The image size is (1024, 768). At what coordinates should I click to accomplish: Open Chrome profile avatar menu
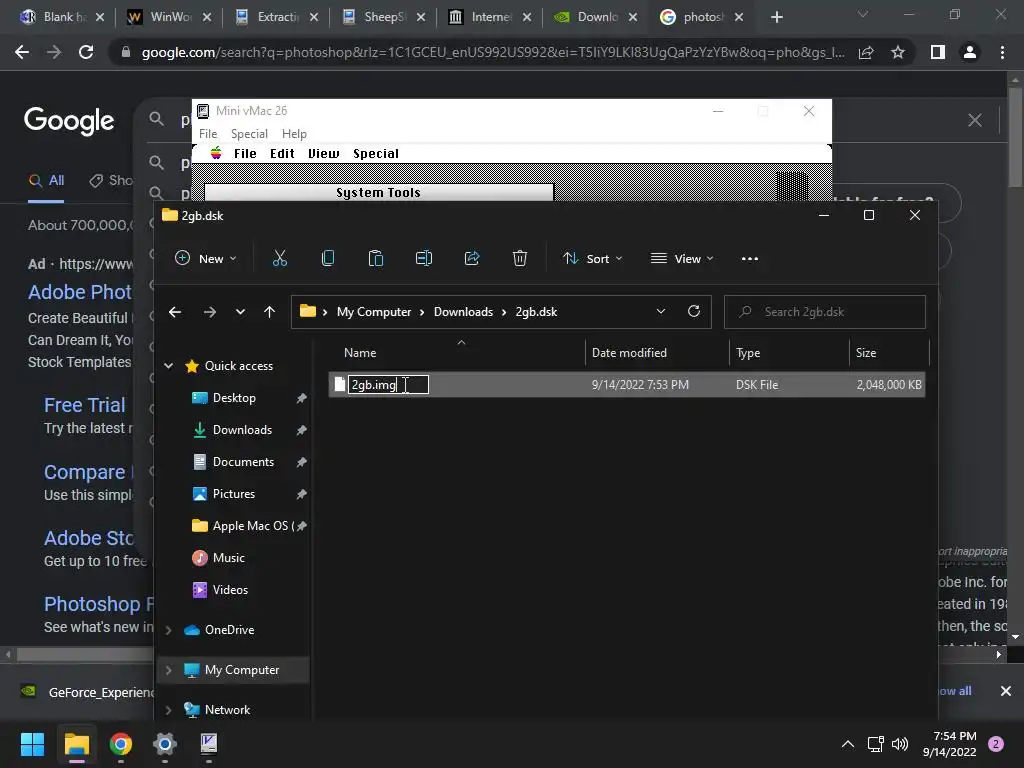[x=970, y=52]
